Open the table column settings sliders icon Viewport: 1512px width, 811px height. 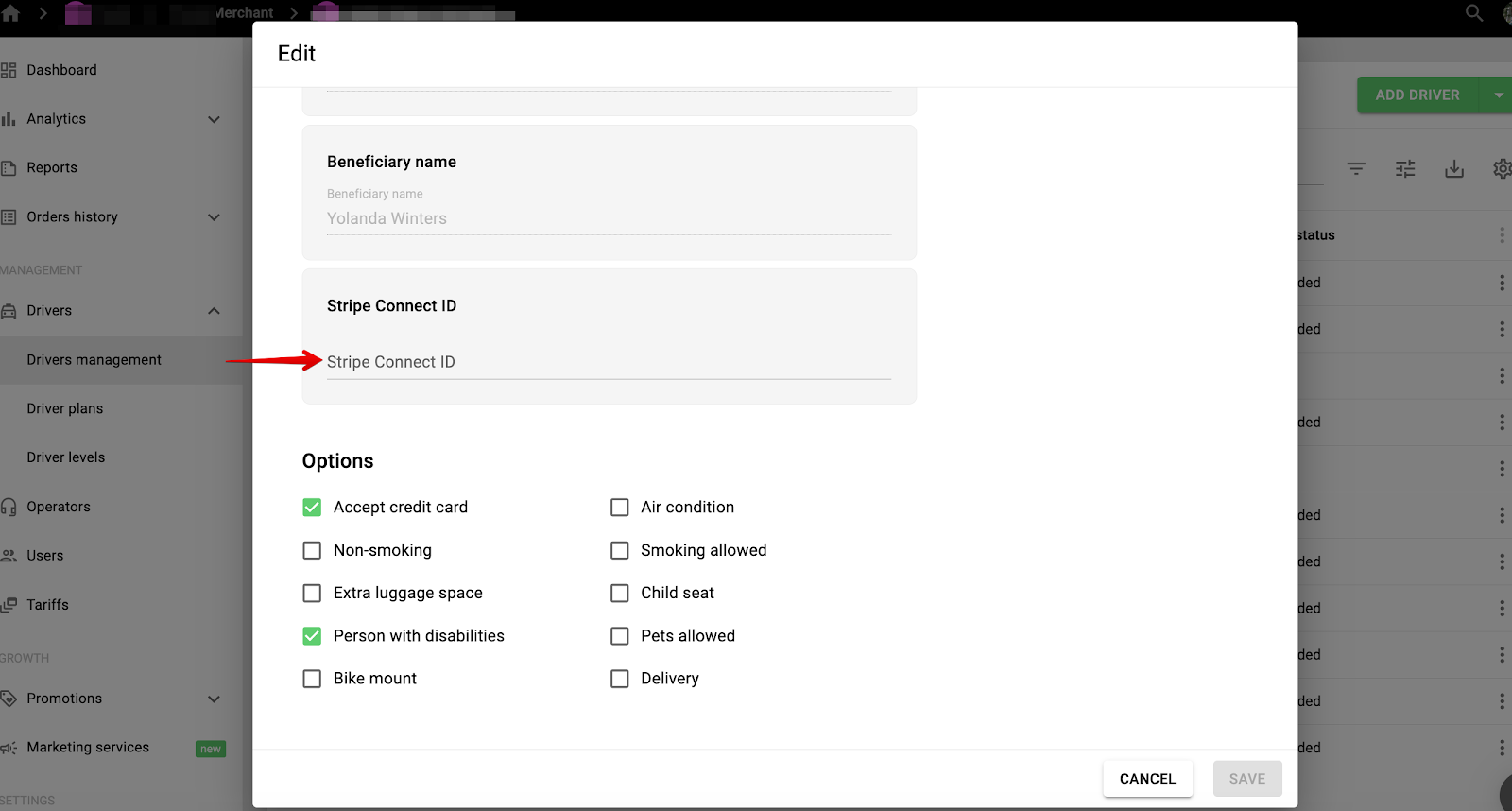tap(1405, 169)
